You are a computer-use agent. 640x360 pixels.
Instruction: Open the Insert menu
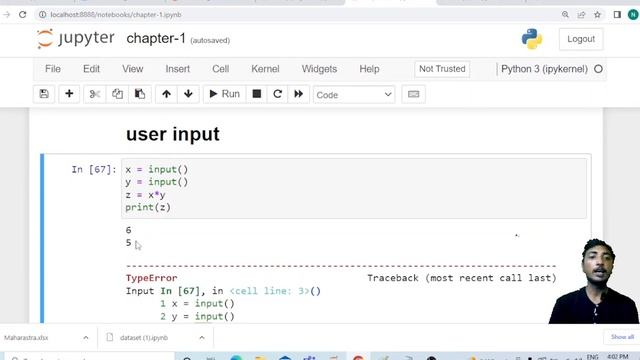tap(178, 69)
